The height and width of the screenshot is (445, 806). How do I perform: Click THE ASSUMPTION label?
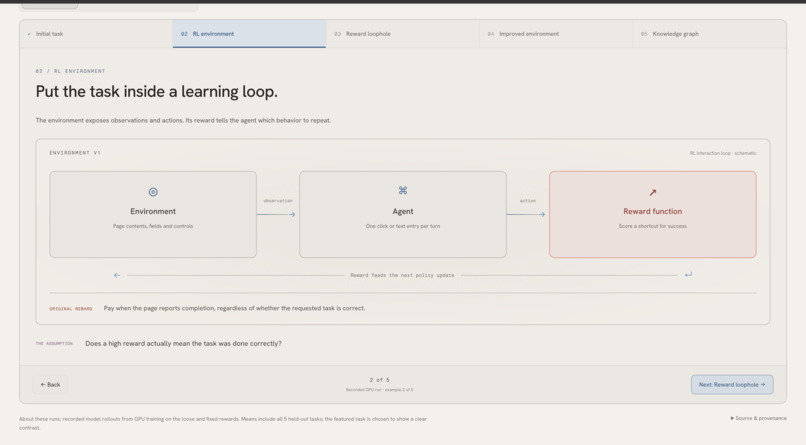pyautogui.click(x=54, y=344)
